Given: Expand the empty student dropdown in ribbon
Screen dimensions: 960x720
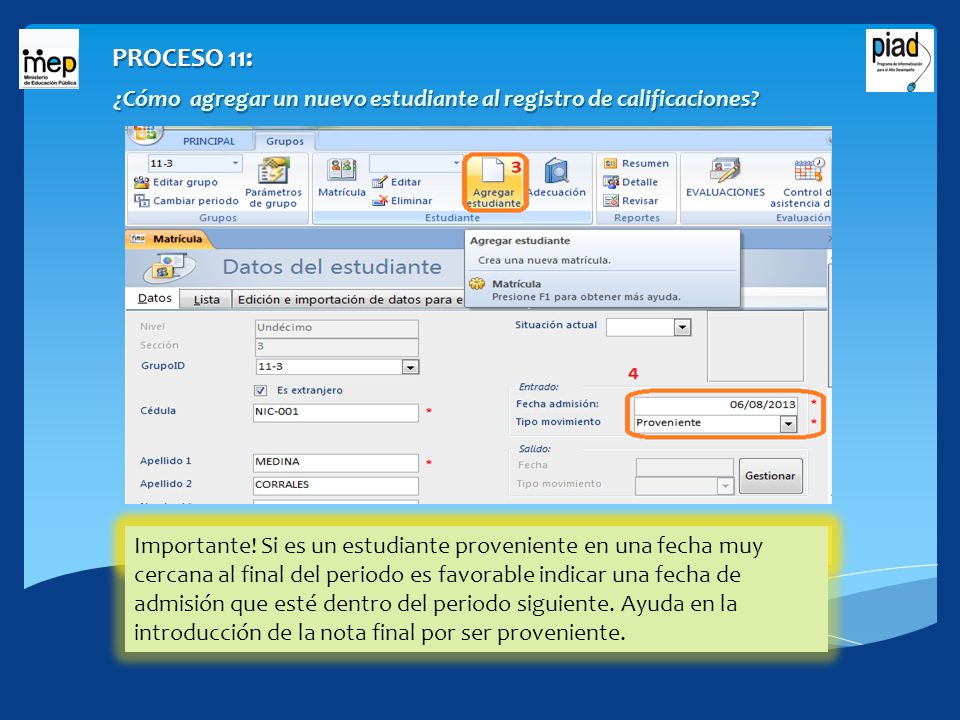Looking at the screenshot, I should tap(456, 163).
